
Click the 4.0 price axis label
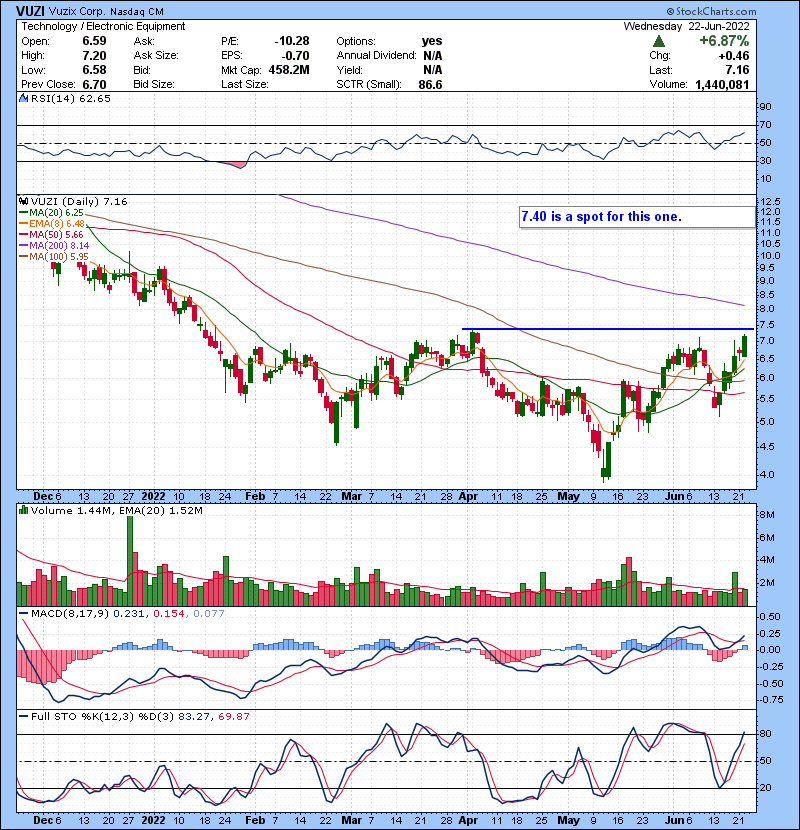pyautogui.click(x=767, y=474)
